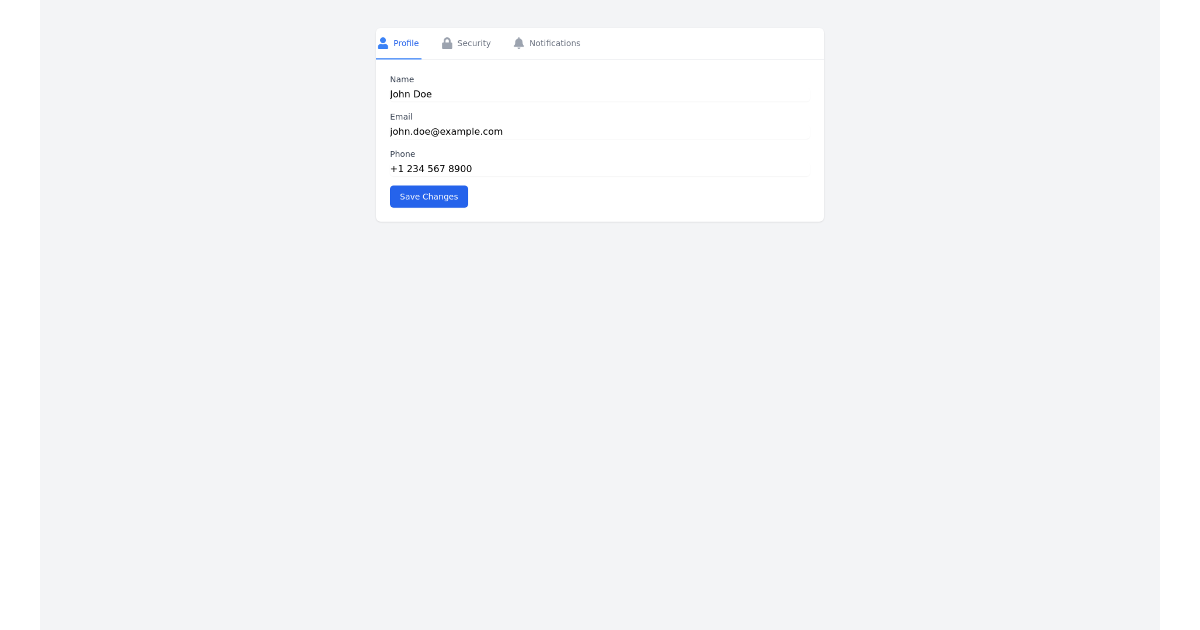Click the Phone label text

(x=403, y=154)
